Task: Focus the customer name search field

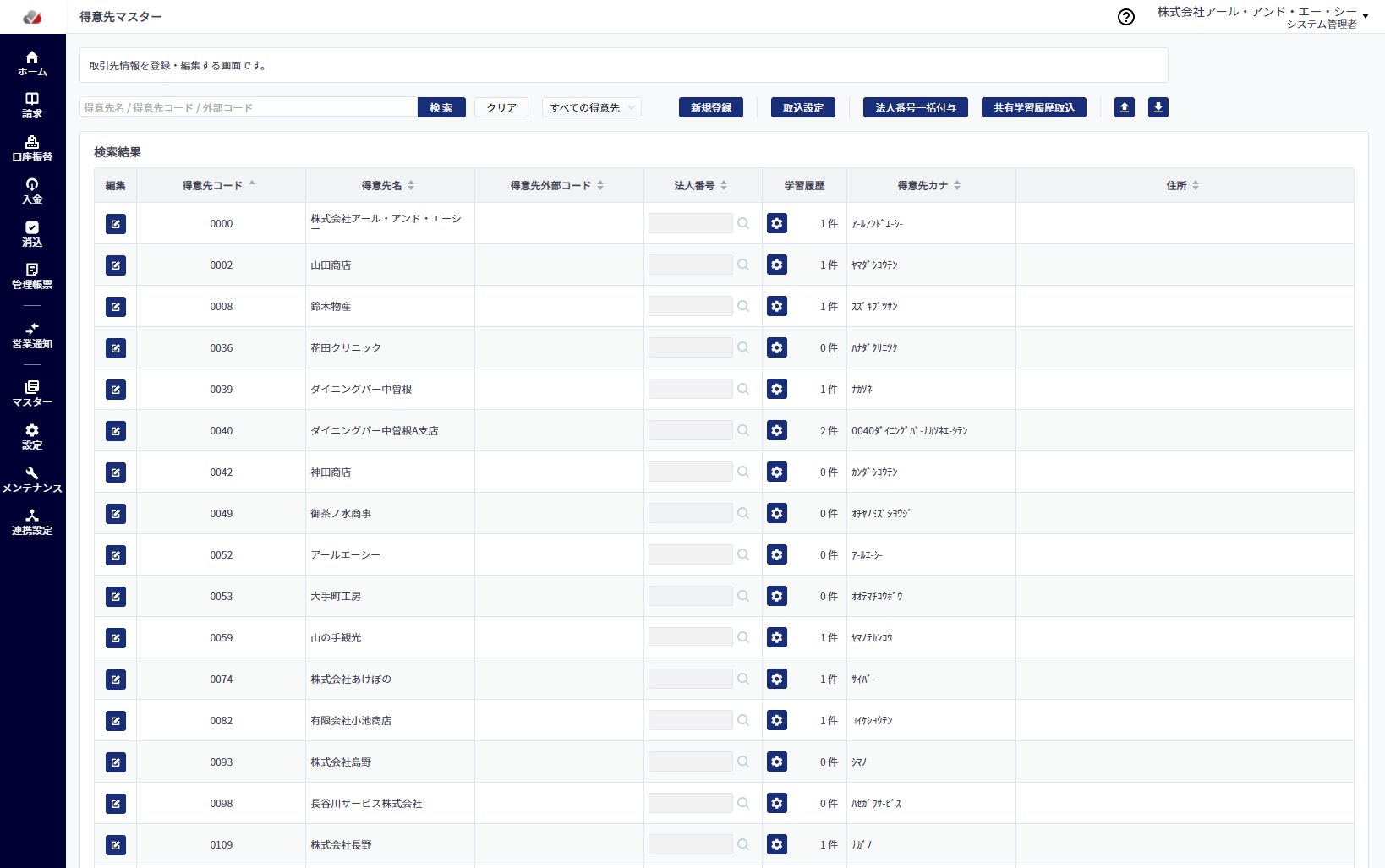Action: 249,107
